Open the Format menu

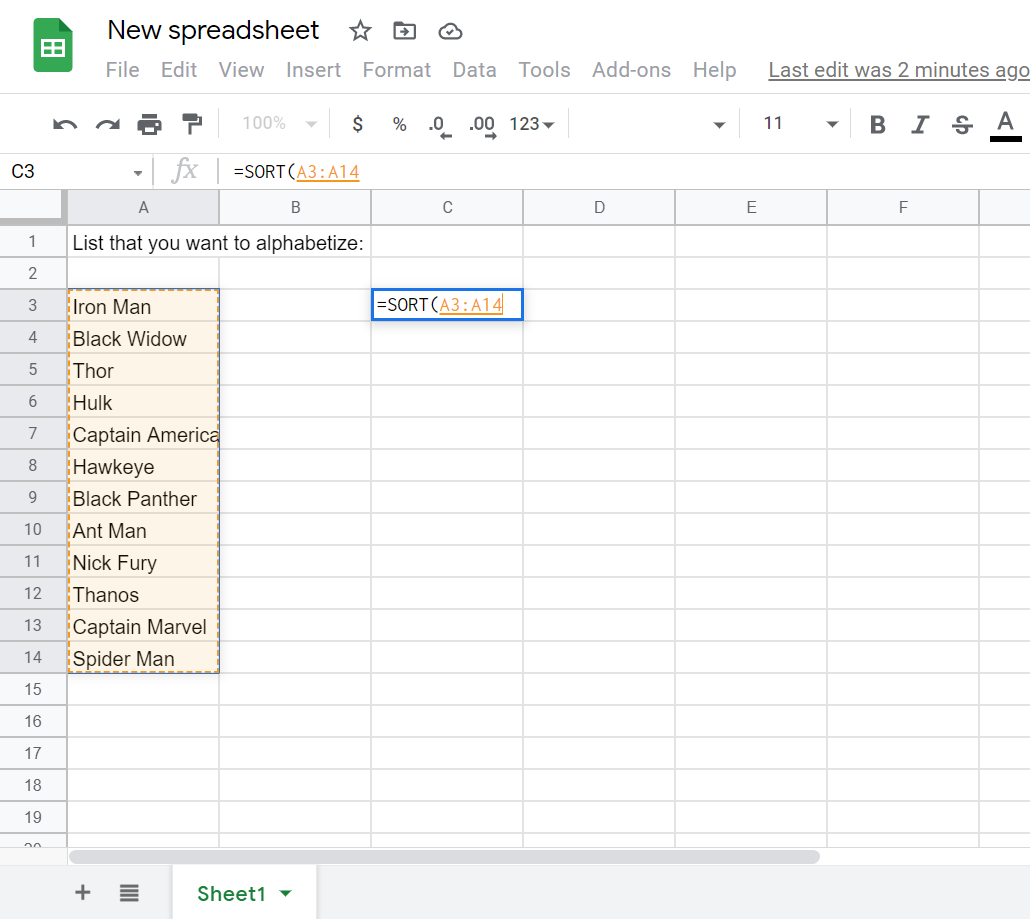[x=397, y=70]
